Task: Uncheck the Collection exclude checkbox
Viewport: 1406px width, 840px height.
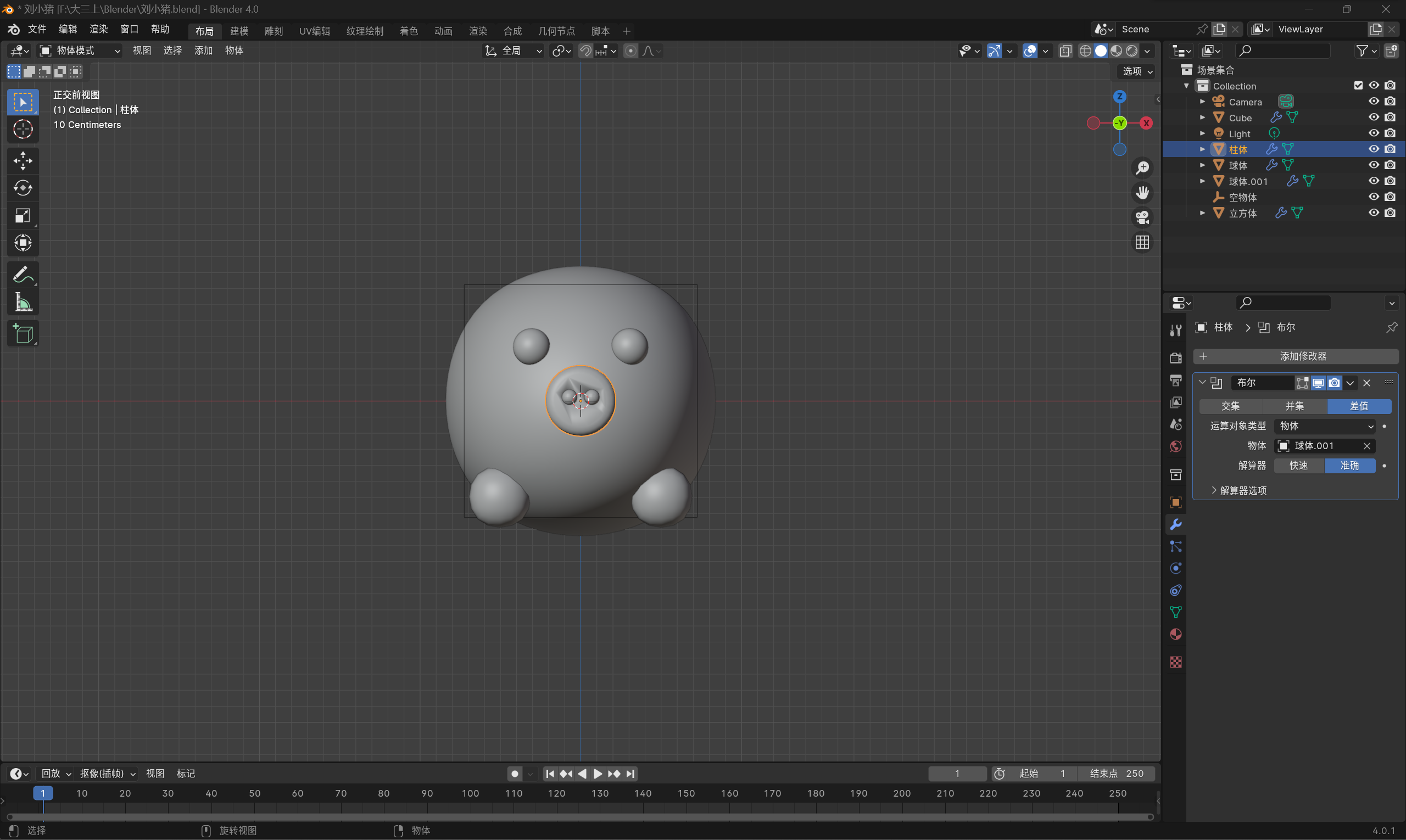Action: tap(1358, 86)
